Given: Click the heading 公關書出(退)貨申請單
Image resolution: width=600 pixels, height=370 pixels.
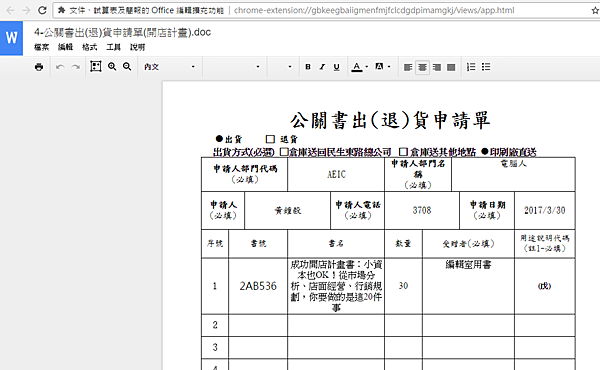Looking at the screenshot, I should coord(390,121).
